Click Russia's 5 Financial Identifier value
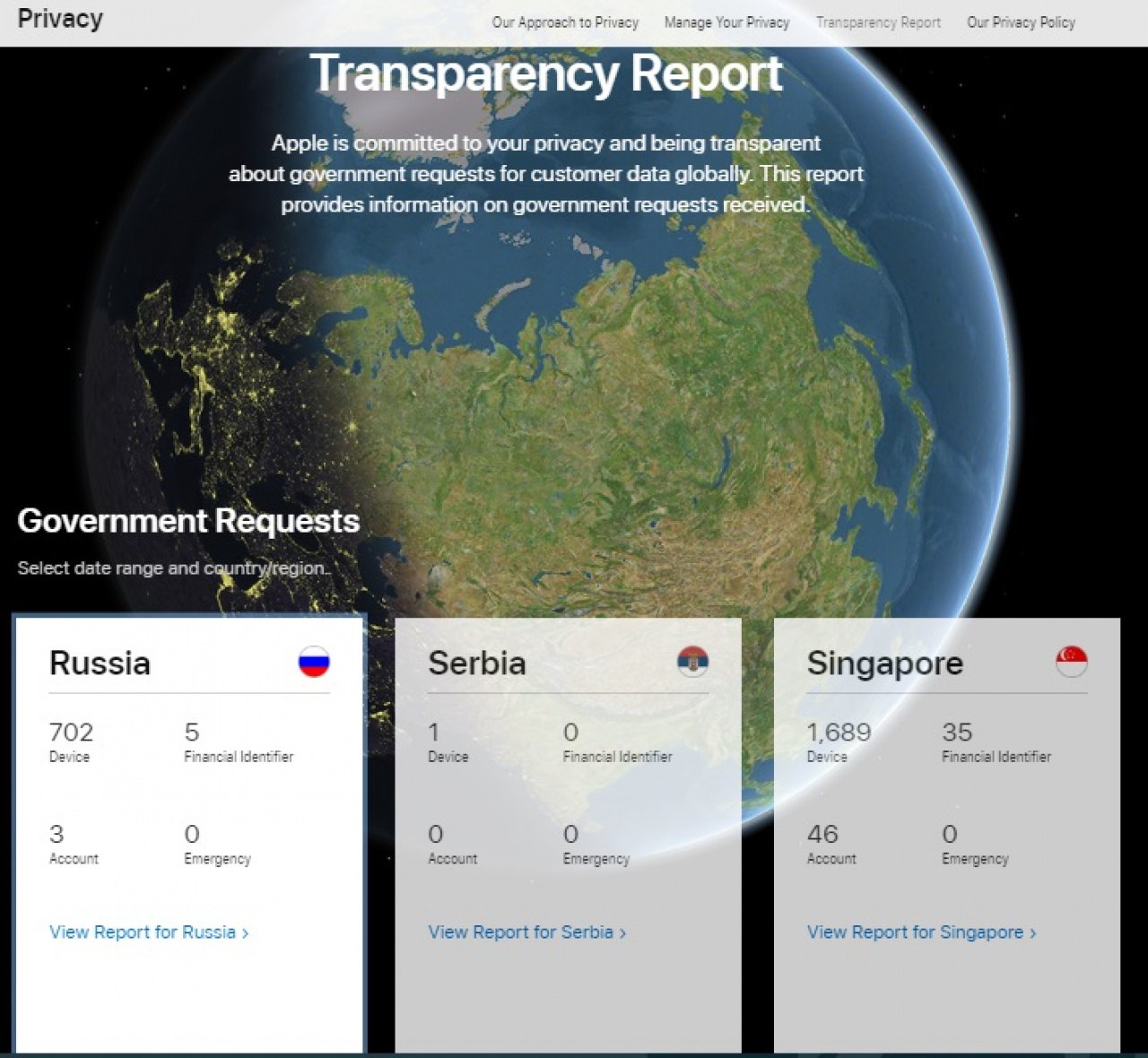The width and height of the screenshot is (1148, 1058). [192, 733]
